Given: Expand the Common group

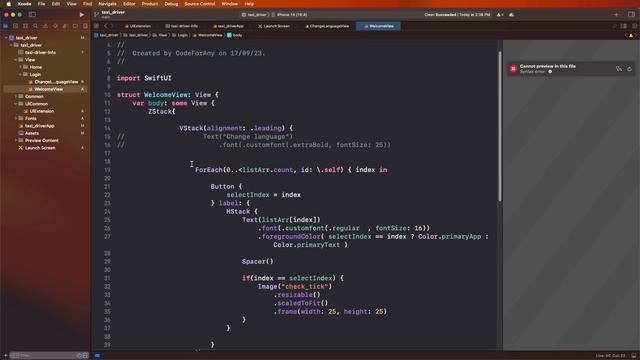Looking at the screenshot, I should [x=16, y=97].
